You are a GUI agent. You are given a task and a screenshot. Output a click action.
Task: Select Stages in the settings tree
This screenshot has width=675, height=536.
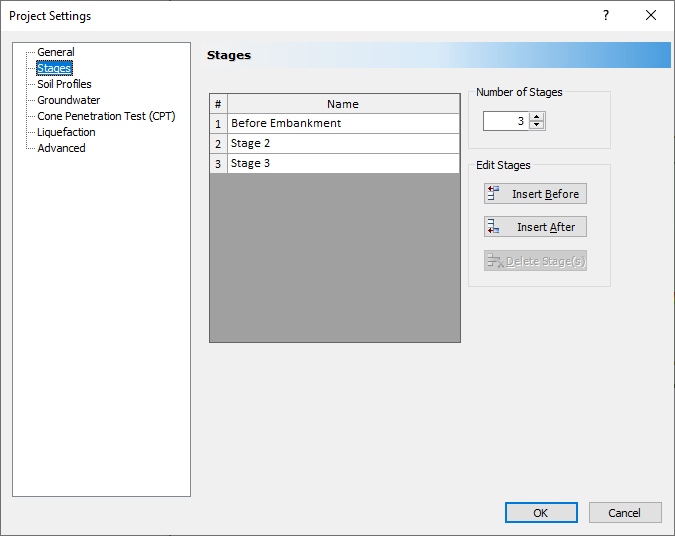tap(54, 68)
